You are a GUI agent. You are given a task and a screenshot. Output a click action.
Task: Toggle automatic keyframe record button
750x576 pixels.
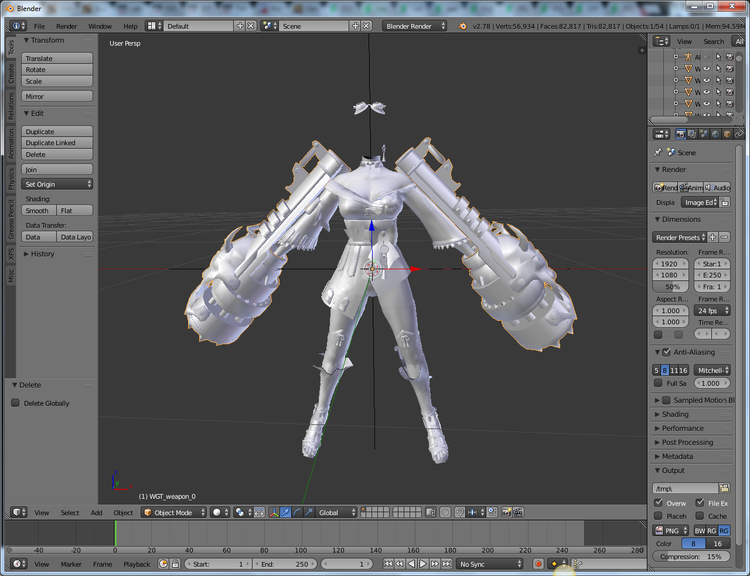click(538, 564)
